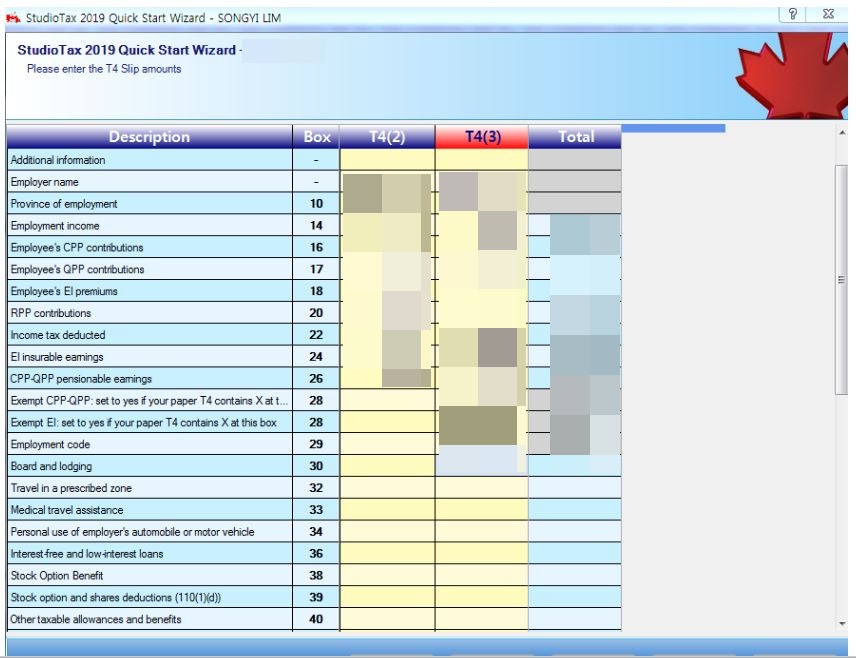
Task: Click T4(2) cell for Other taxable allowances
Action: (x=387, y=619)
